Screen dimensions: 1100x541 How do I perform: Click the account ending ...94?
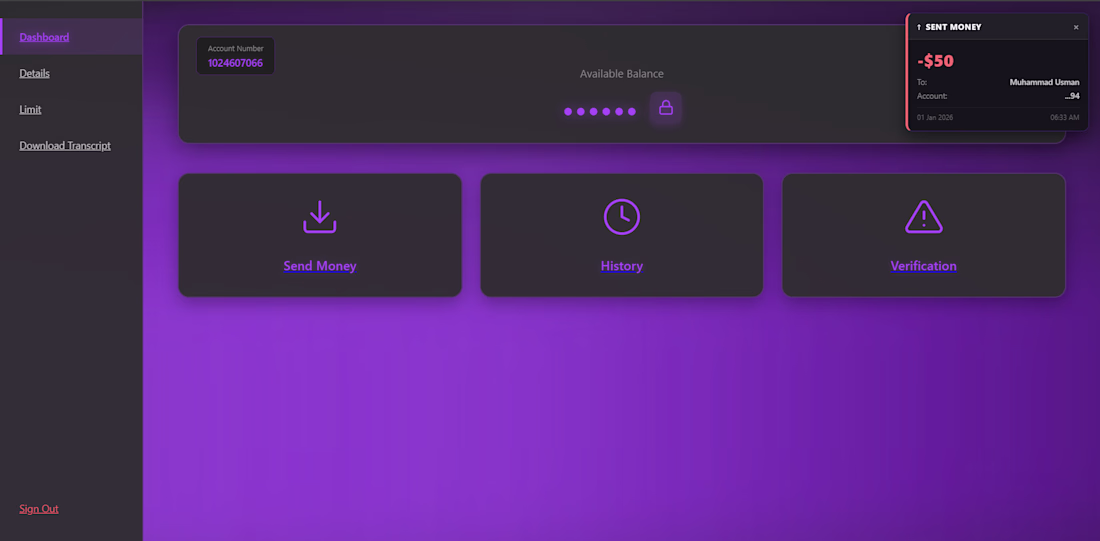coord(1072,96)
